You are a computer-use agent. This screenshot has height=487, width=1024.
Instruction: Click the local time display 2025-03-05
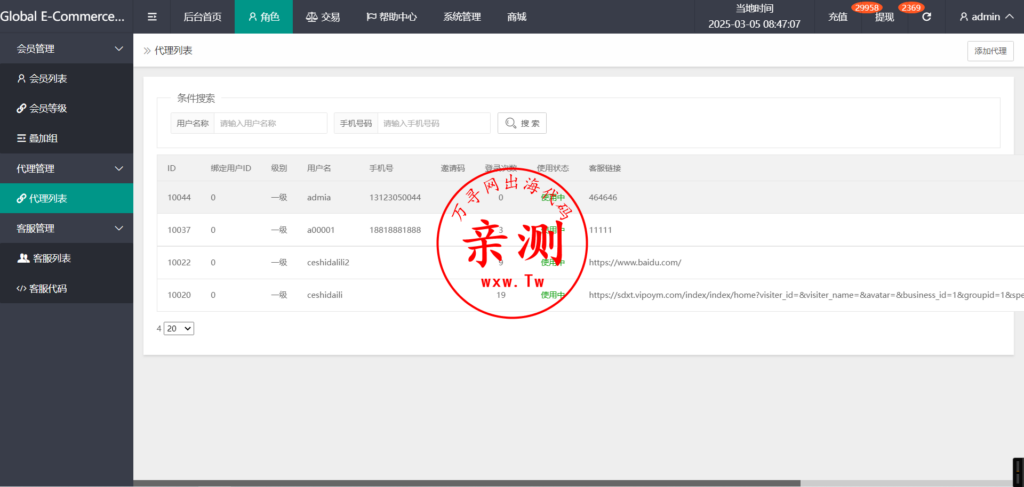(x=754, y=24)
